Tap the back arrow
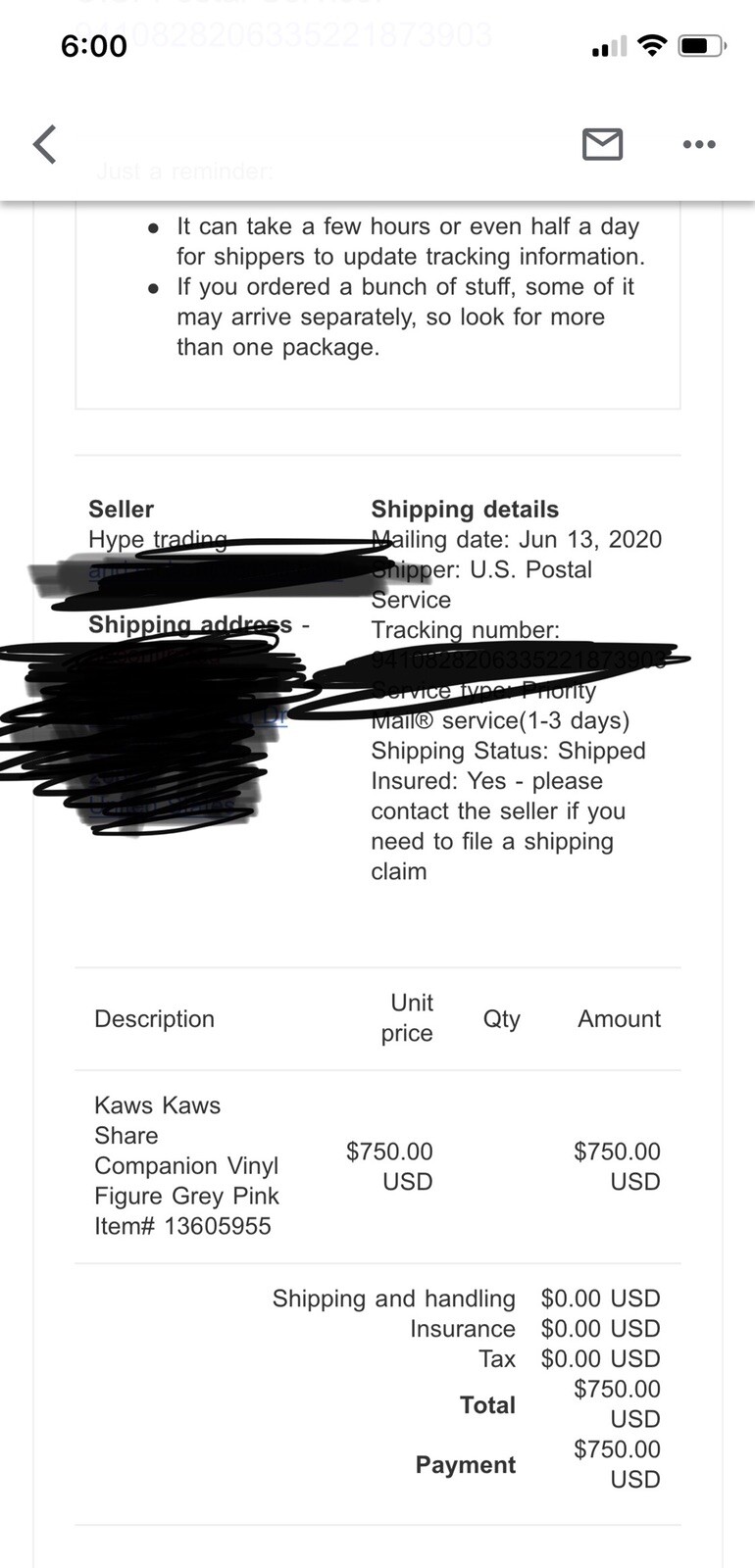Viewport: 755px width, 1568px height. point(45,144)
